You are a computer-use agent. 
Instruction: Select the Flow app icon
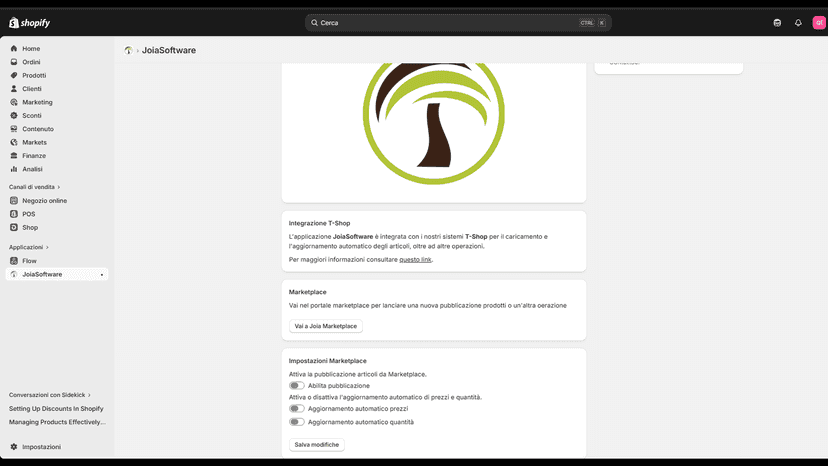[14, 260]
